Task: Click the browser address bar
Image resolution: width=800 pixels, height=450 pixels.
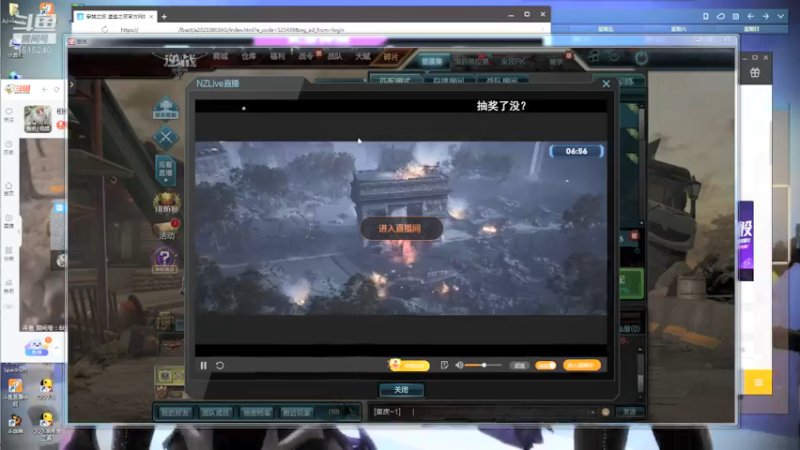Action: point(327,30)
